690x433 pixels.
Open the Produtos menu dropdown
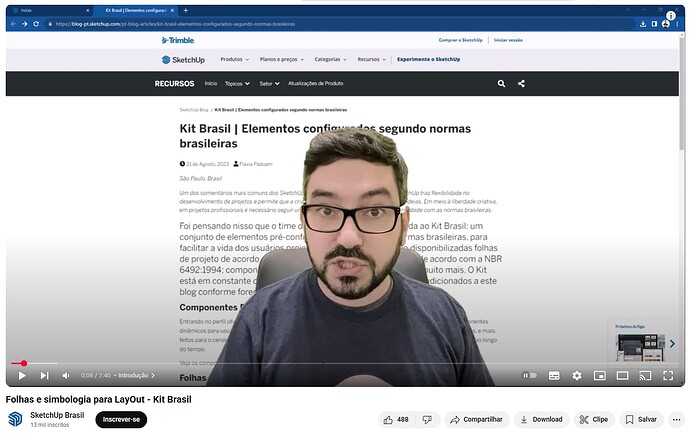235,59
